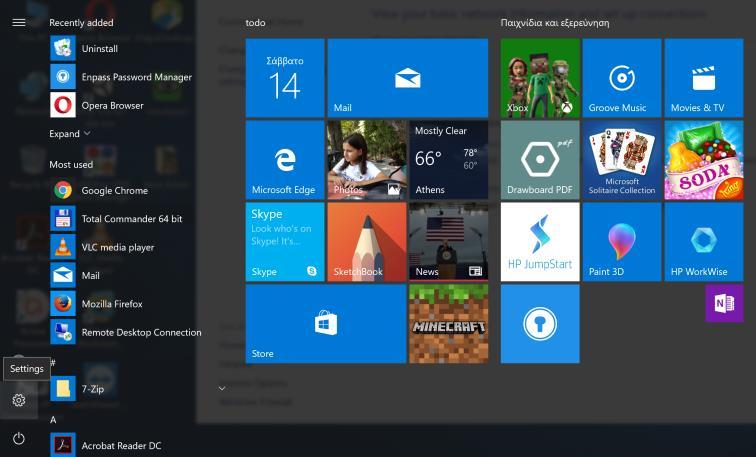
Task: Open the Enpass keyhole tile
Action: pyautogui.click(x=540, y=324)
